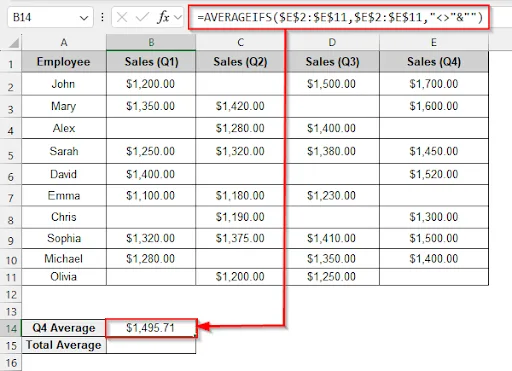
Task: Click the Select All corner triangle
Action: [14, 43]
